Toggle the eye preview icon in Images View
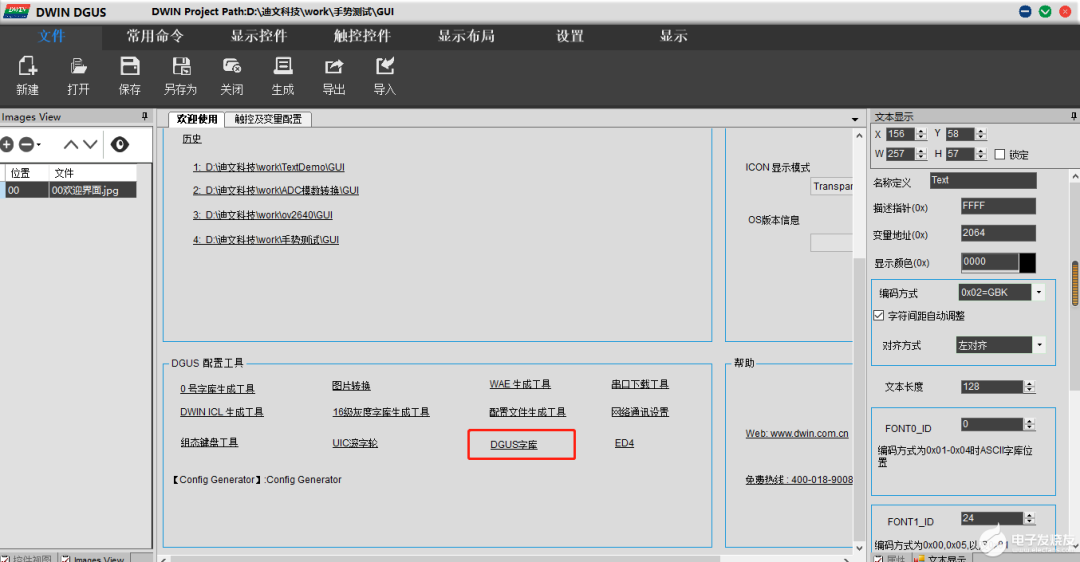Viewport: 1080px width, 562px height. click(x=120, y=145)
